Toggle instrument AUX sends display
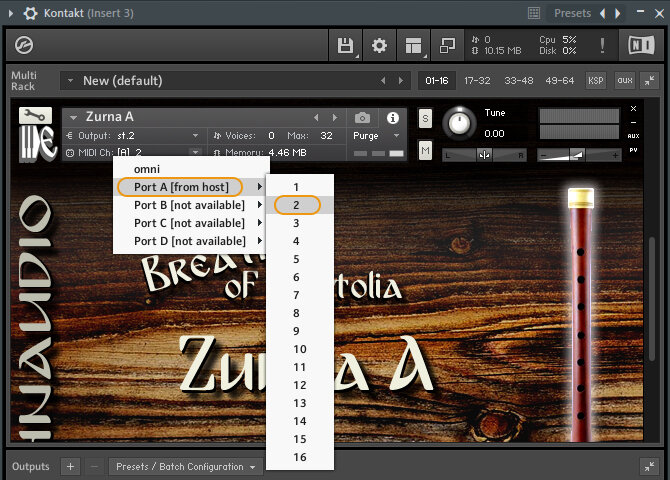 tap(633, 136)
